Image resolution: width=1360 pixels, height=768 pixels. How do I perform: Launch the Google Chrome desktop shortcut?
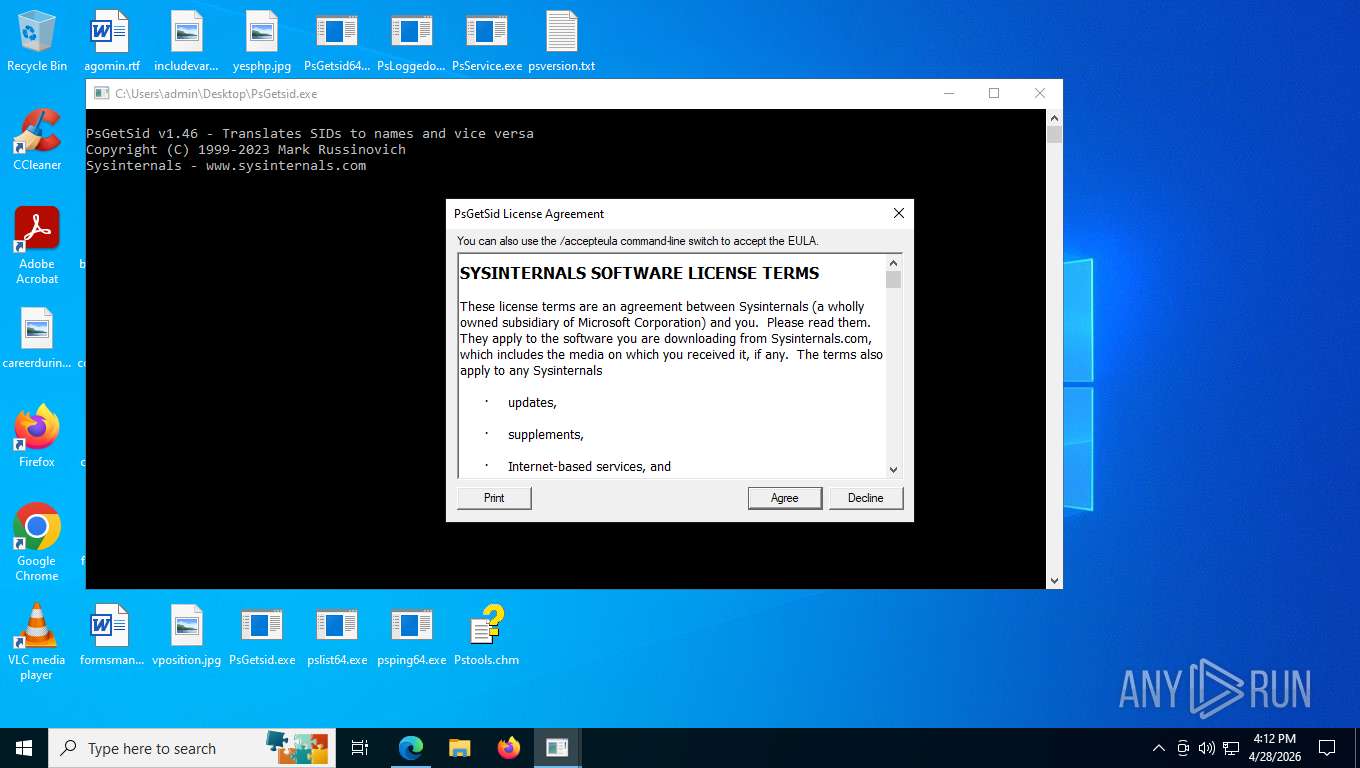point(37,542)
